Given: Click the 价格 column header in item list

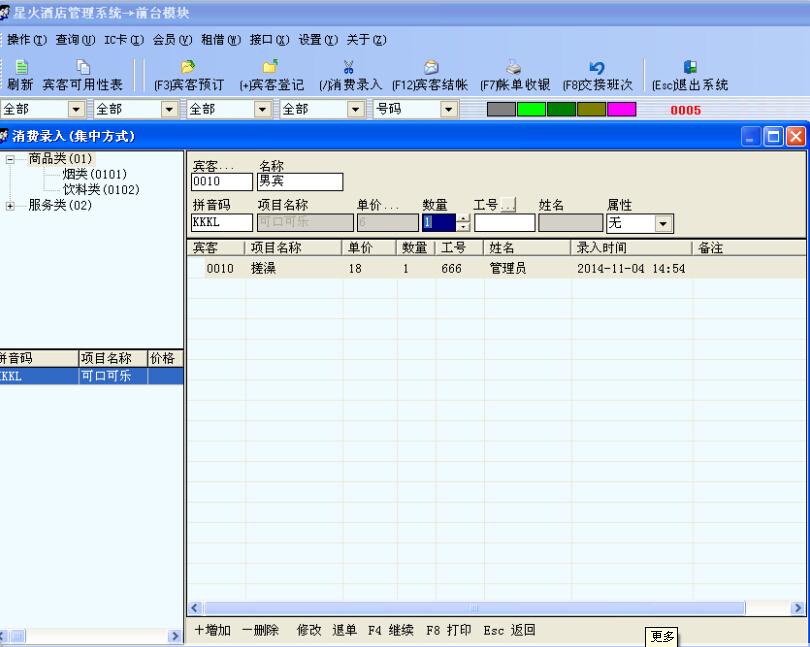Looking at the screenshot, I should (165, 358).
